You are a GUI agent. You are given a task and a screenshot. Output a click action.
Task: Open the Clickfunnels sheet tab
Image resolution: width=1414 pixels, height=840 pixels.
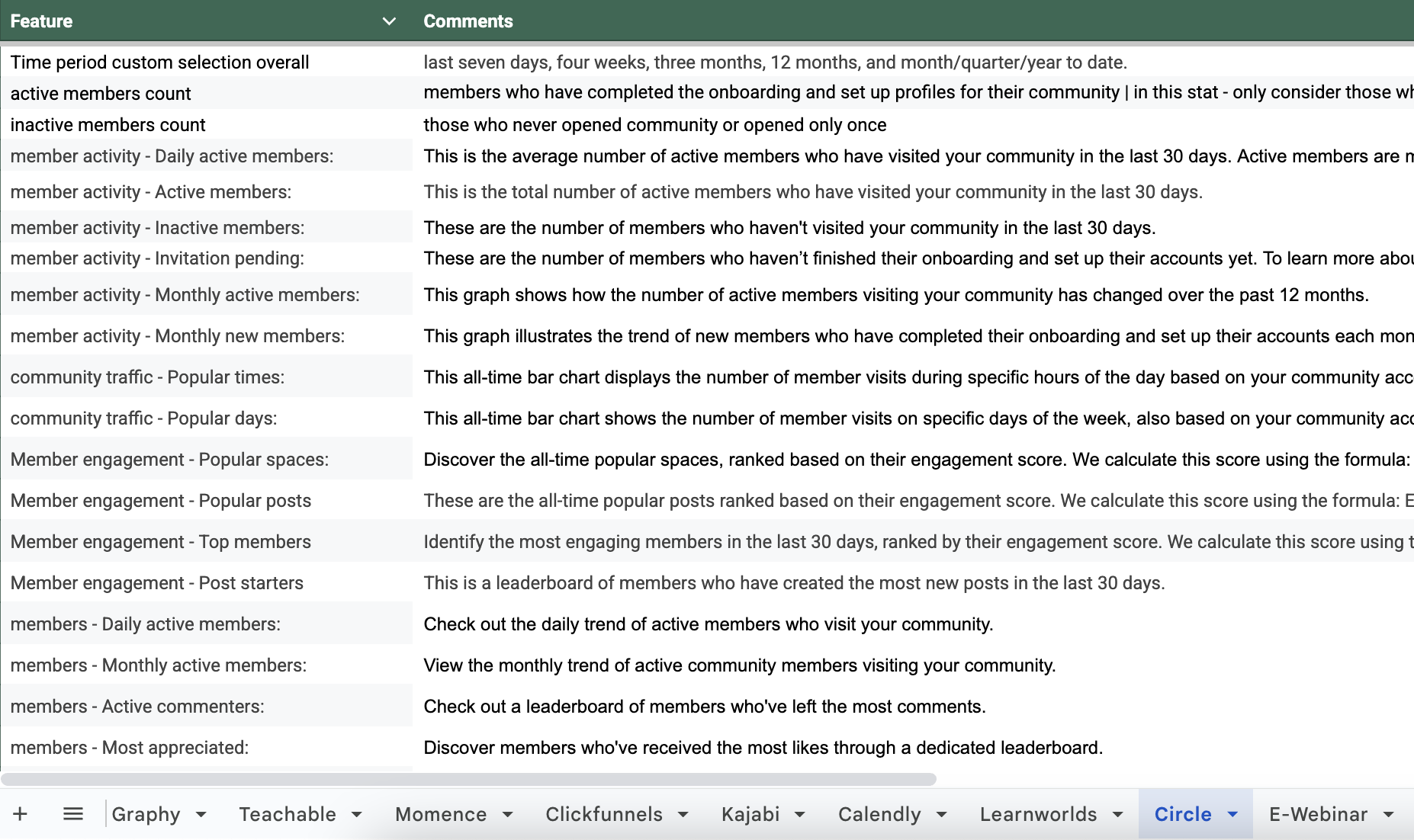coord(604,814)
